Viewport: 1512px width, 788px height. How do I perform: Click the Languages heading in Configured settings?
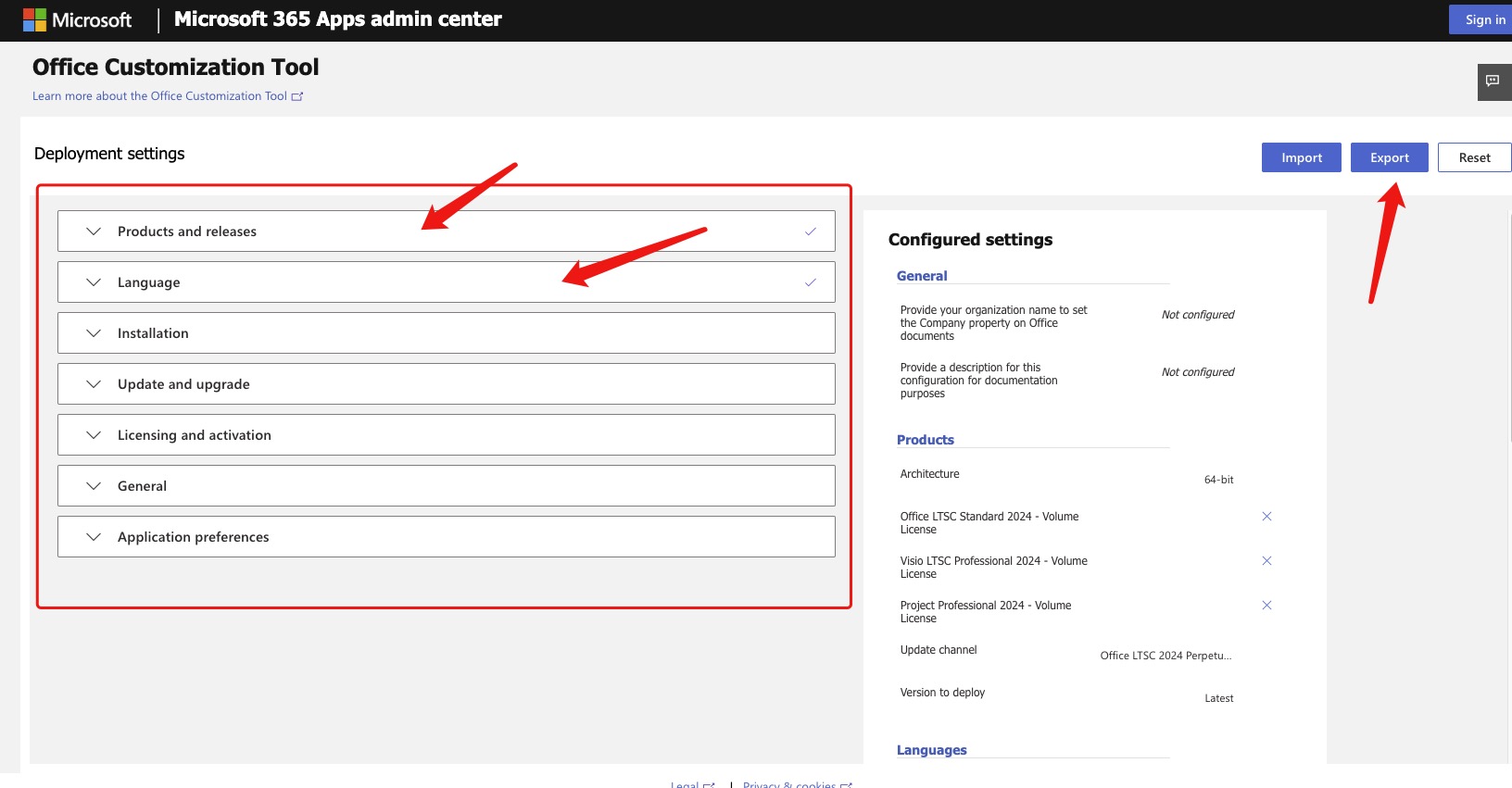click(x=932, y=750)
